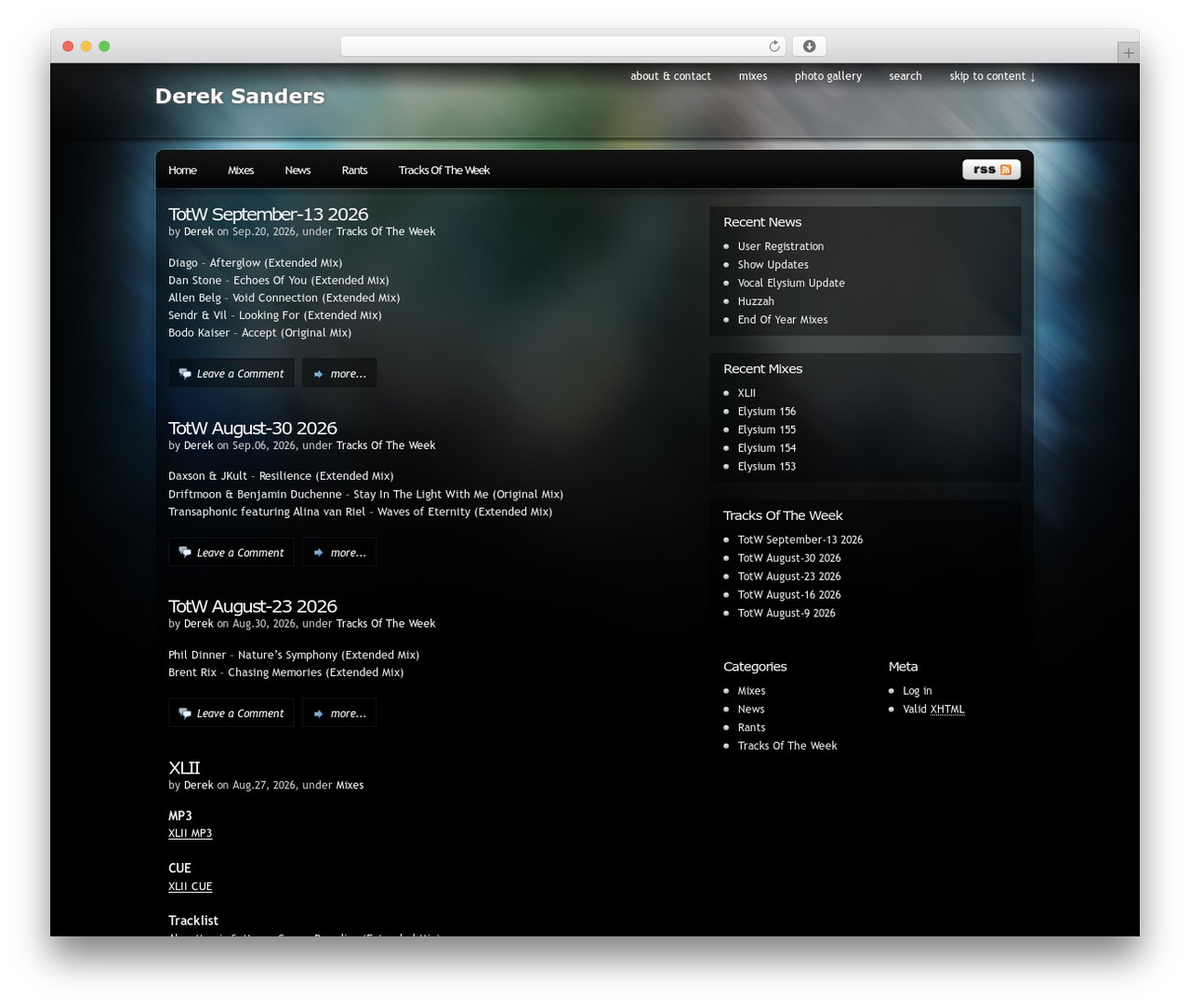Click the search link in top menu
1190x1008 pixels.
coord(906,76)
